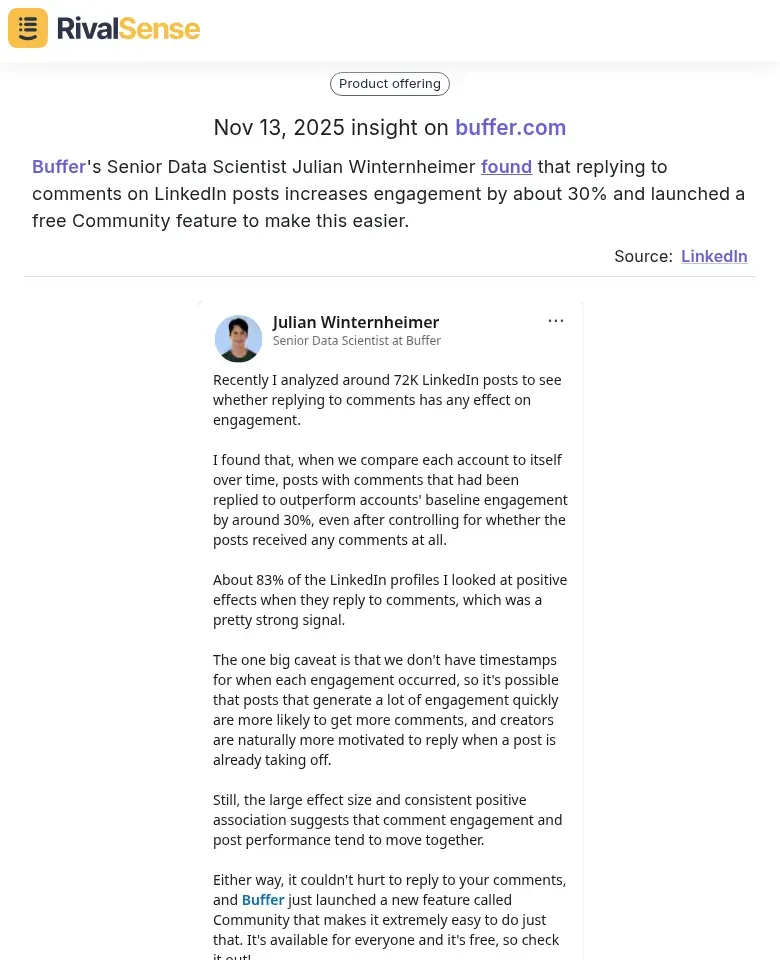Click the Community feature announcement sentence
The width and height of the screenshot is (780, 960).
pyautogui.click(x=389, y=919)
